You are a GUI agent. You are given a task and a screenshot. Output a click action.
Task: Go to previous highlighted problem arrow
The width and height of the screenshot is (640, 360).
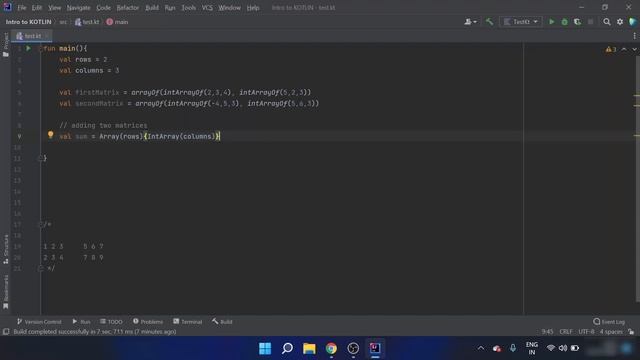624,49
